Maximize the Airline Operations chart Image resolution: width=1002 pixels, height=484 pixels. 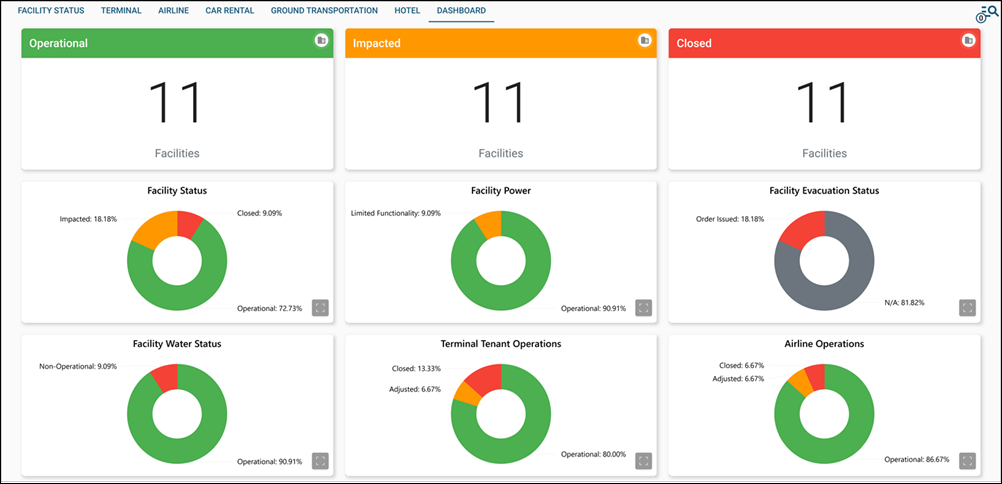tap(967, 461)
